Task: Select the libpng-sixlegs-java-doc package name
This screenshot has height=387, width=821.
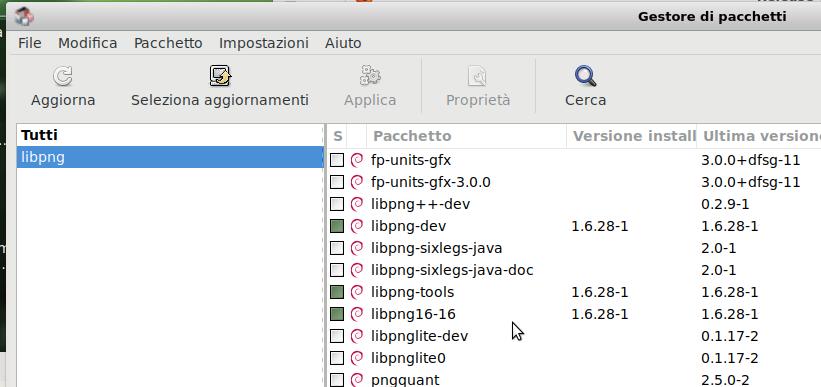Action: 452,270
